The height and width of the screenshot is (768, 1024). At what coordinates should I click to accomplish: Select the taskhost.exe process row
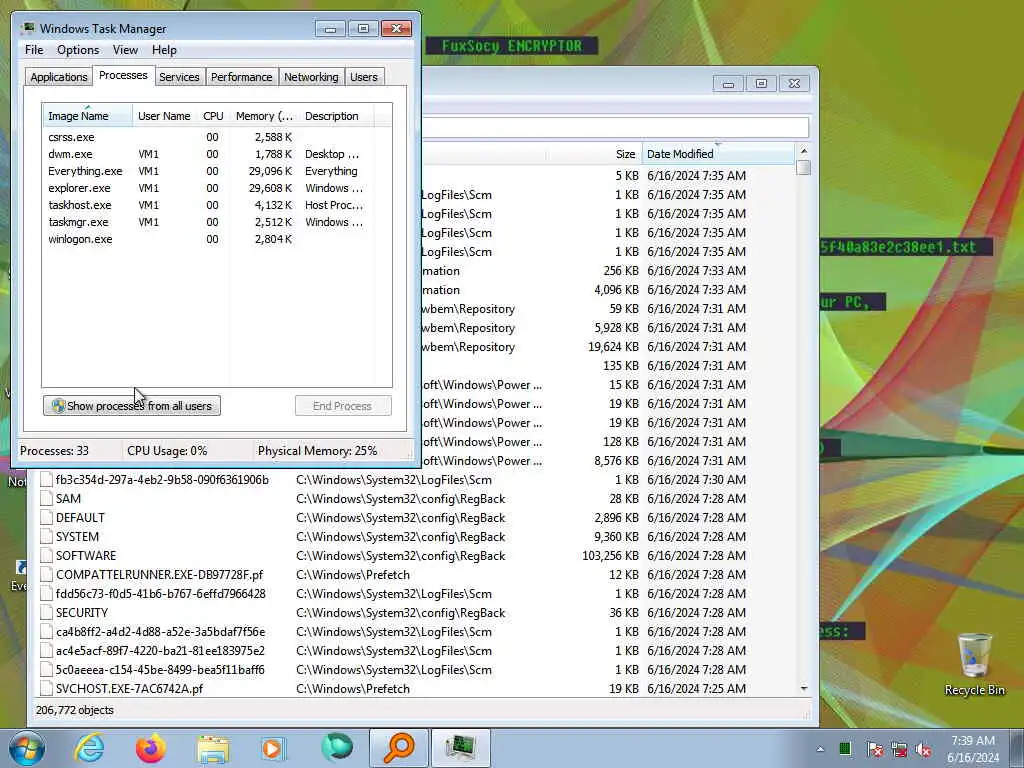[x=217, y=205]
